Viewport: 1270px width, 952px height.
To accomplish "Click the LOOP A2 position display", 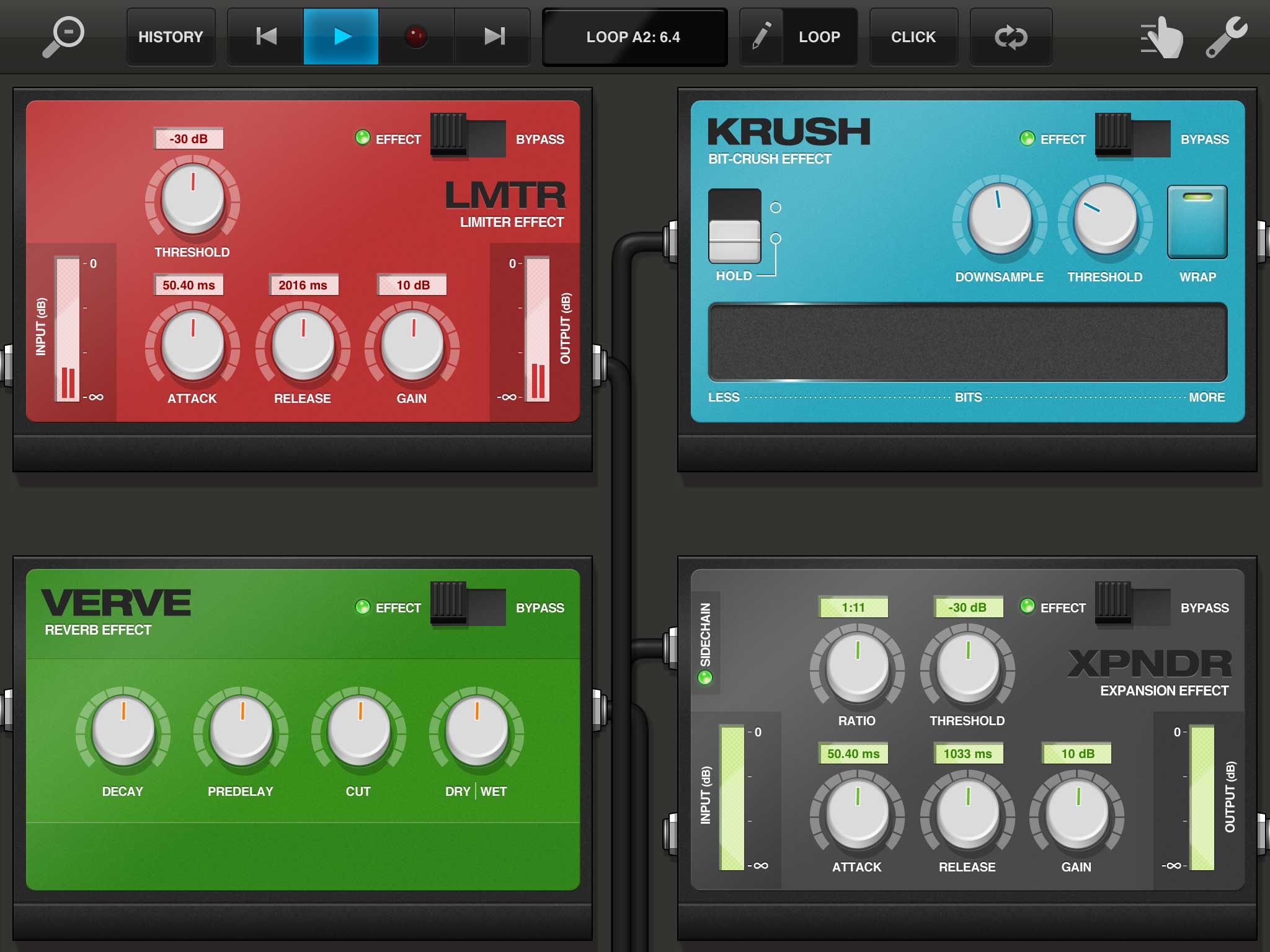I will [634, 37].
